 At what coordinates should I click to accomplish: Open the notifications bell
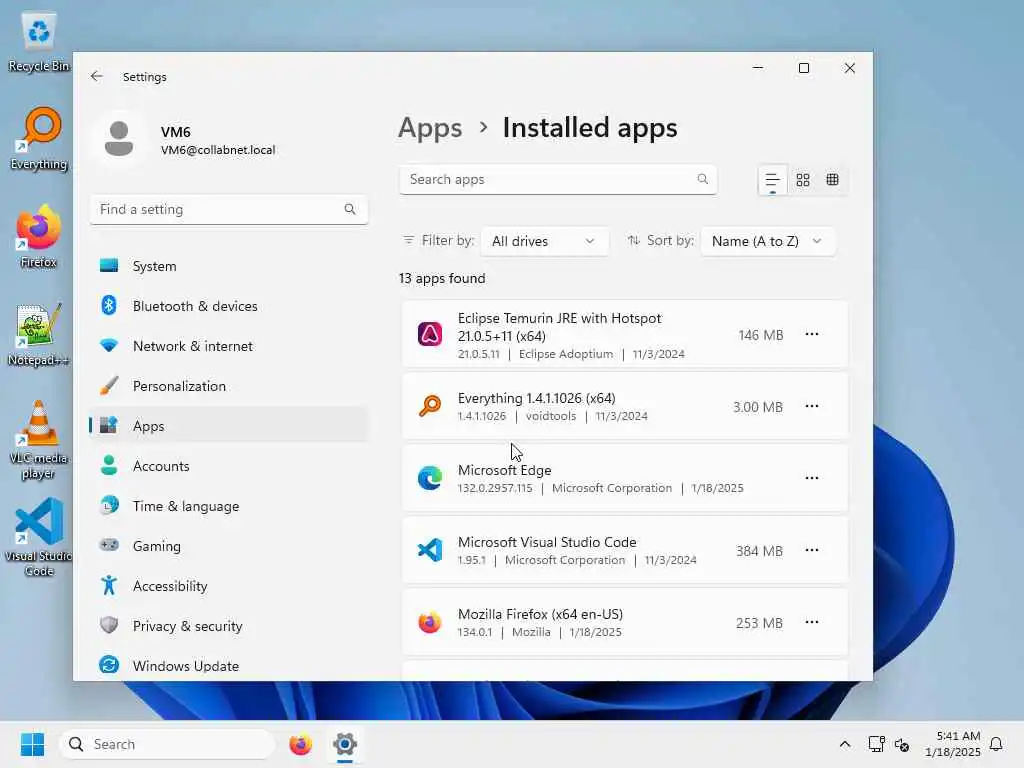coord(996,744)
